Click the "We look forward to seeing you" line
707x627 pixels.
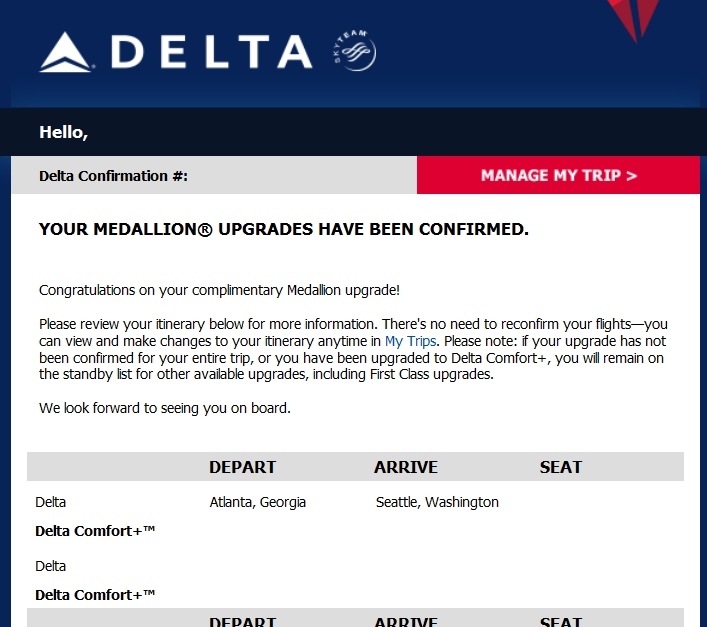(x=164, y=408)
